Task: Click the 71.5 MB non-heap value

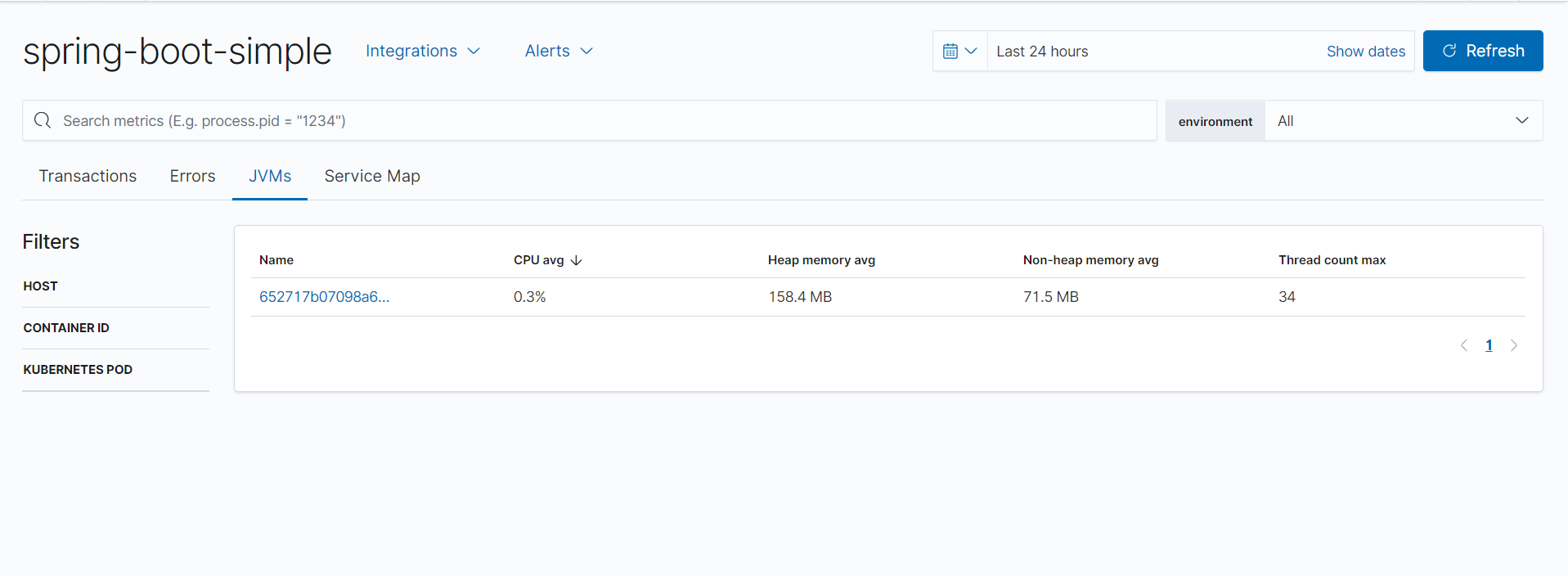Action: [1050, 297]
